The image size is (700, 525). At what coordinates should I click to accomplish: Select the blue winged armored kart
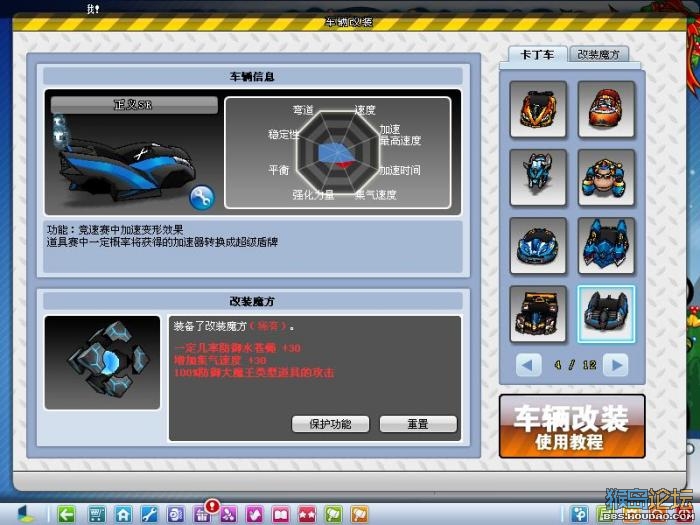606,246
